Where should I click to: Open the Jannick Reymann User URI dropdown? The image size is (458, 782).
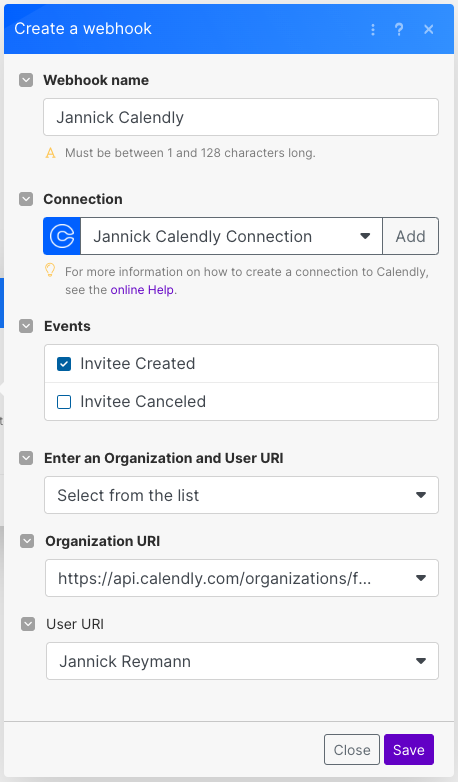(242, 661)
